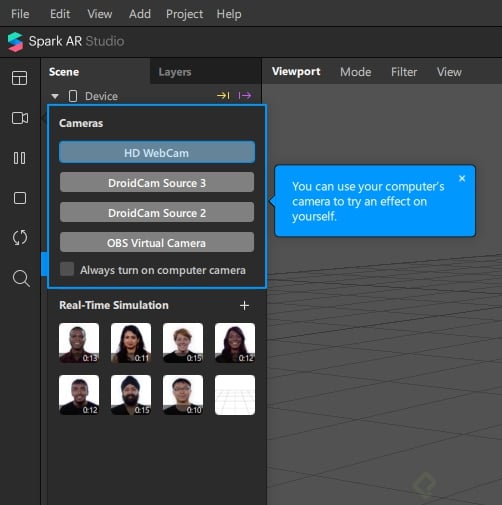
Task: Add a Real-Time Simulation video with plus
Action: 244,305
